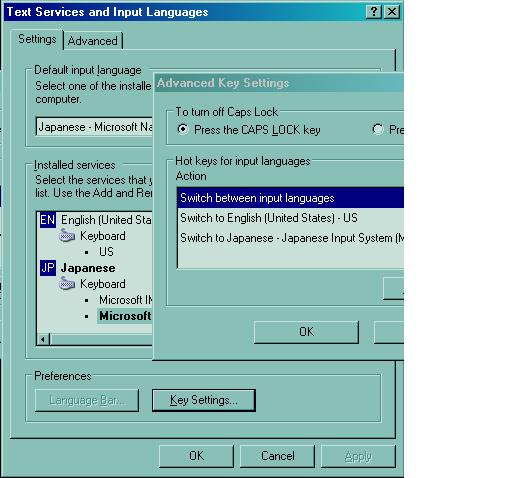Click the question mark help icon
This screenshot has width=512, height=478.
[x=374, y=12]
